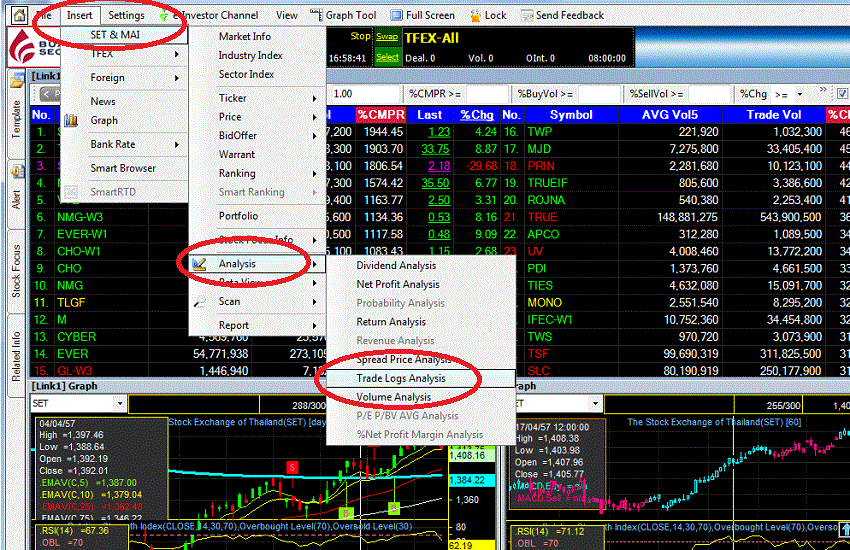Click the Home icon in the menu bar
850x550 pixels.
tap(20, 15)
